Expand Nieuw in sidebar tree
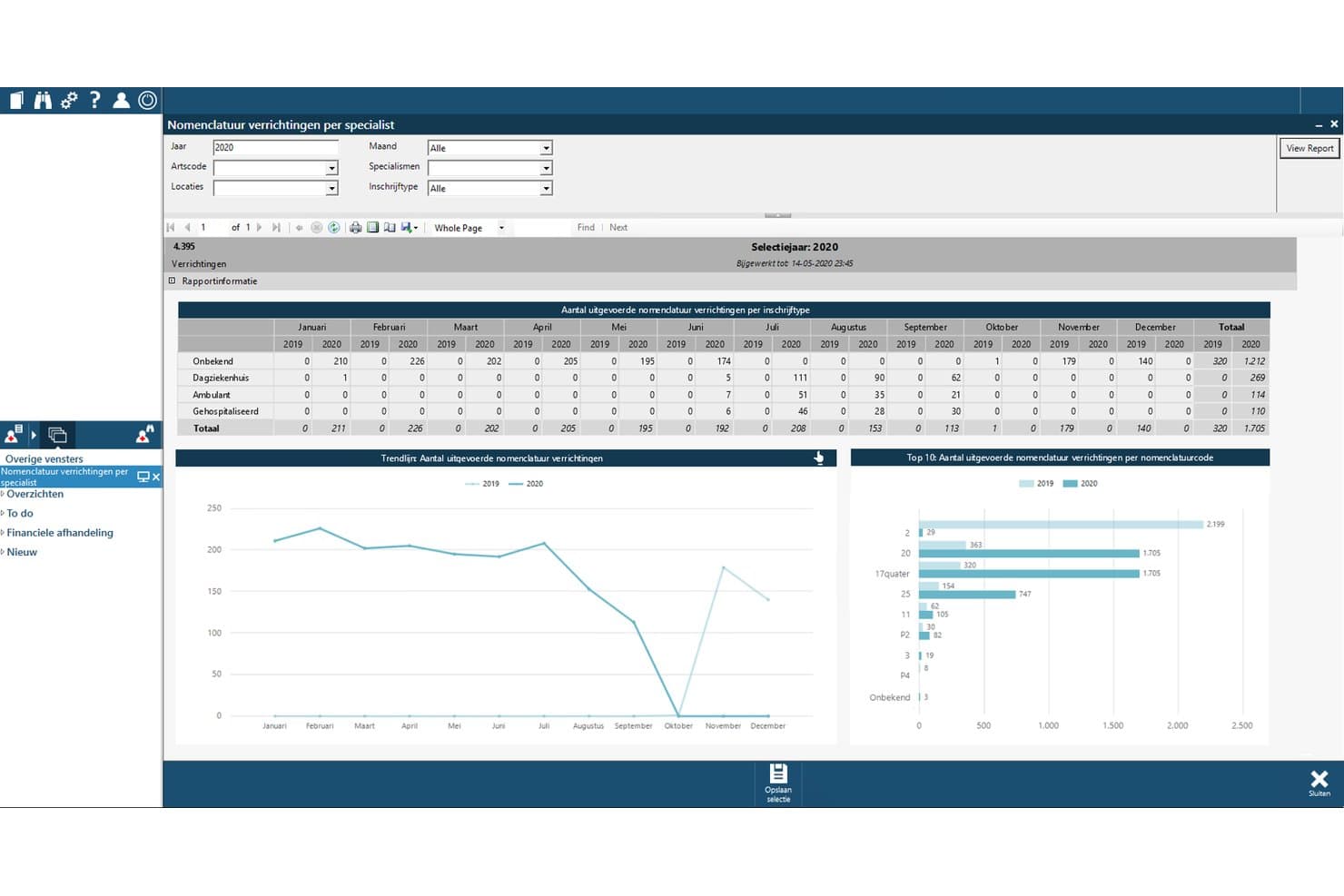The width and height of the screenshot is (1344, 896). (3, 552)
